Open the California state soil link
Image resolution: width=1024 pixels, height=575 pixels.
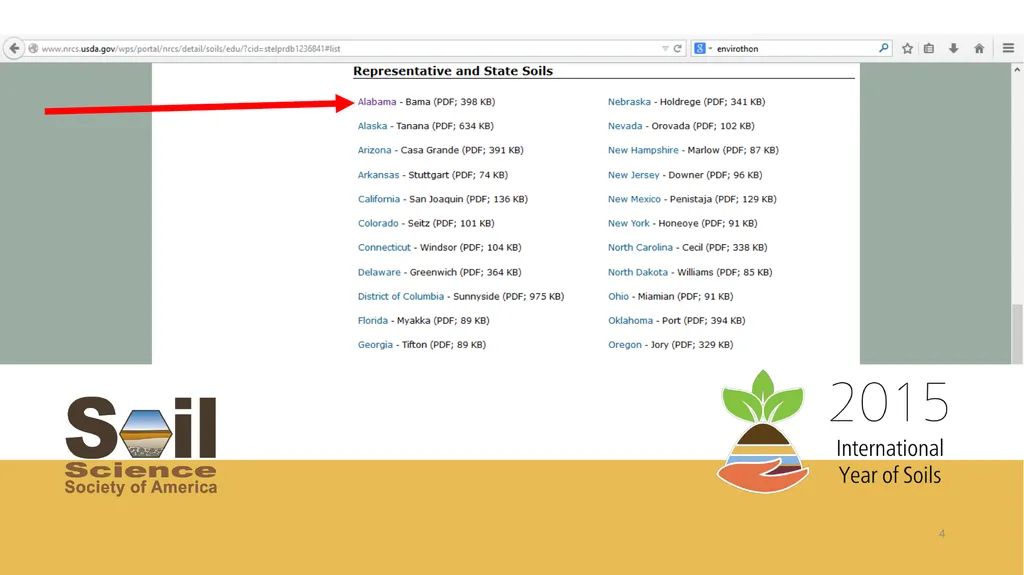(379, 199)
